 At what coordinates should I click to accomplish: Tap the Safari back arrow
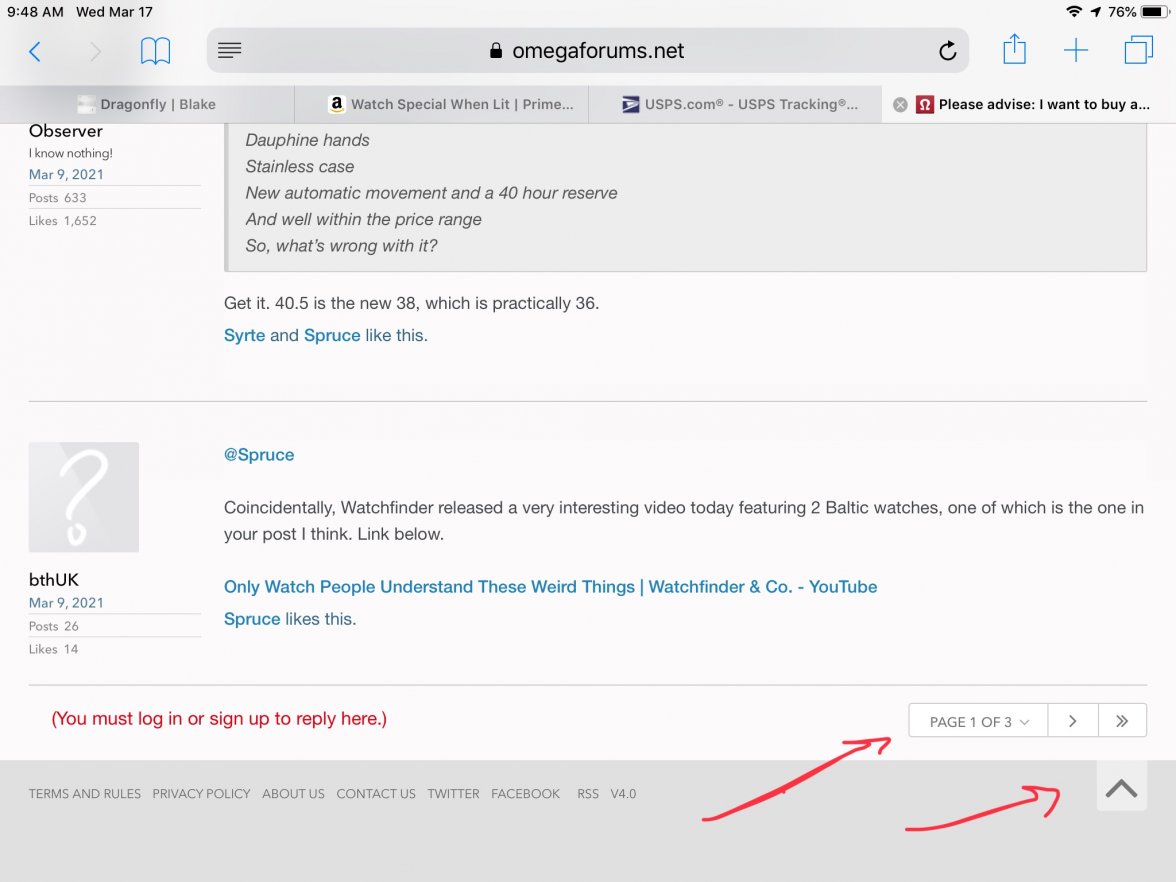pos(35,52)
